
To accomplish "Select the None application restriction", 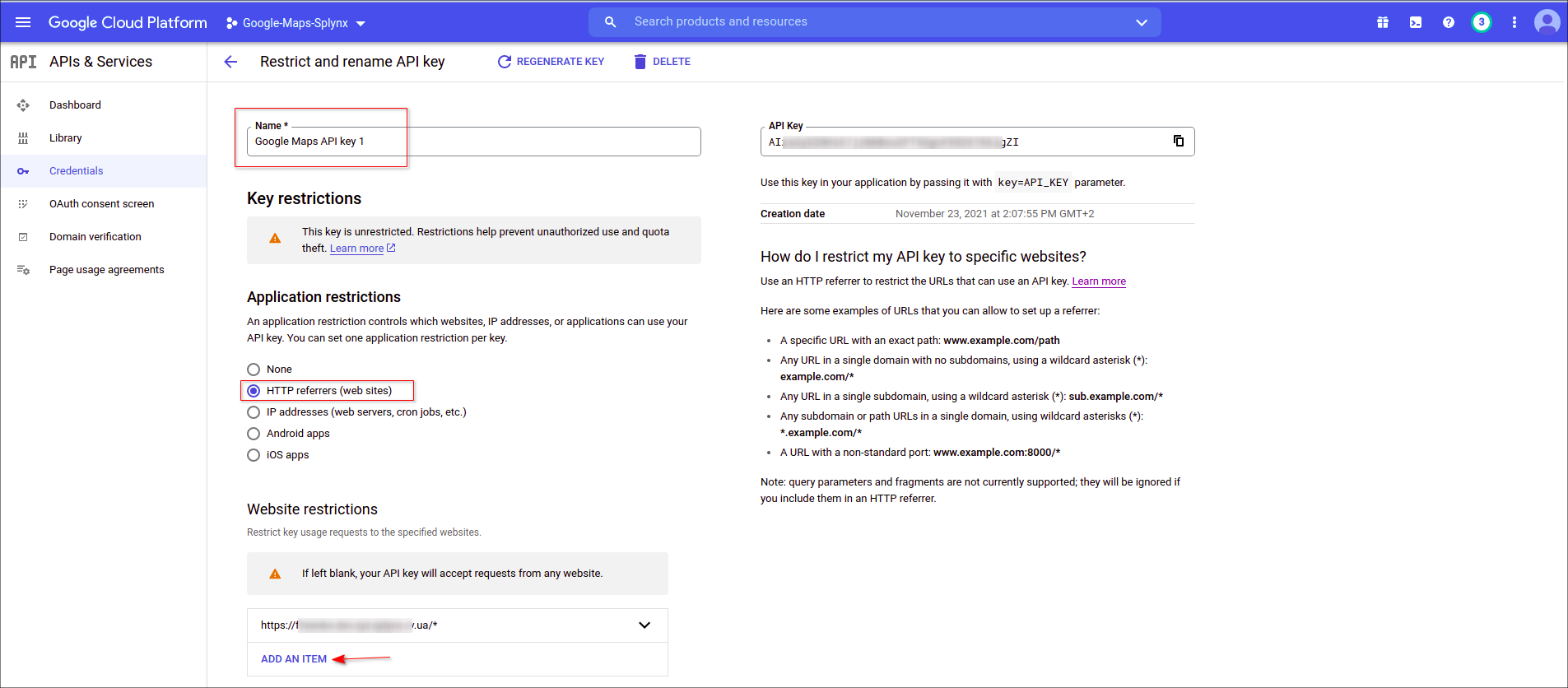I will [x=254, y=370].
